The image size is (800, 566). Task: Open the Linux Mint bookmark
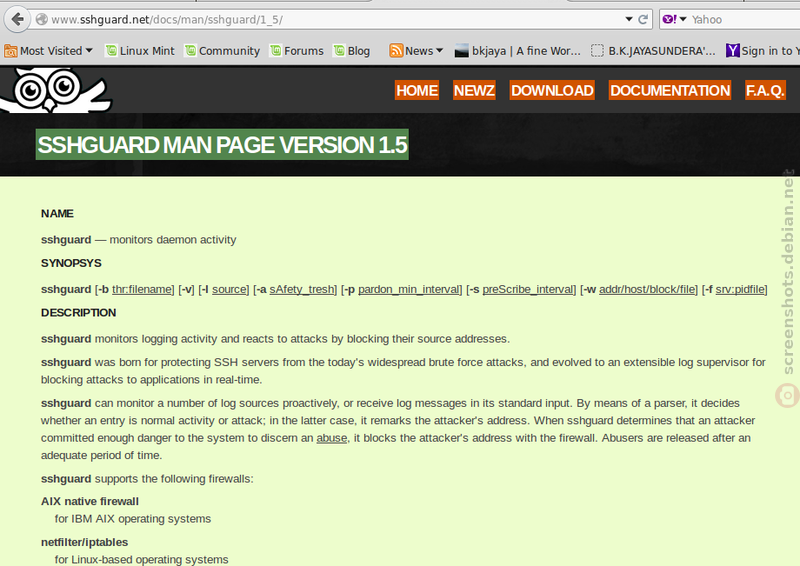pyautogui.click(x=140, y=51)
